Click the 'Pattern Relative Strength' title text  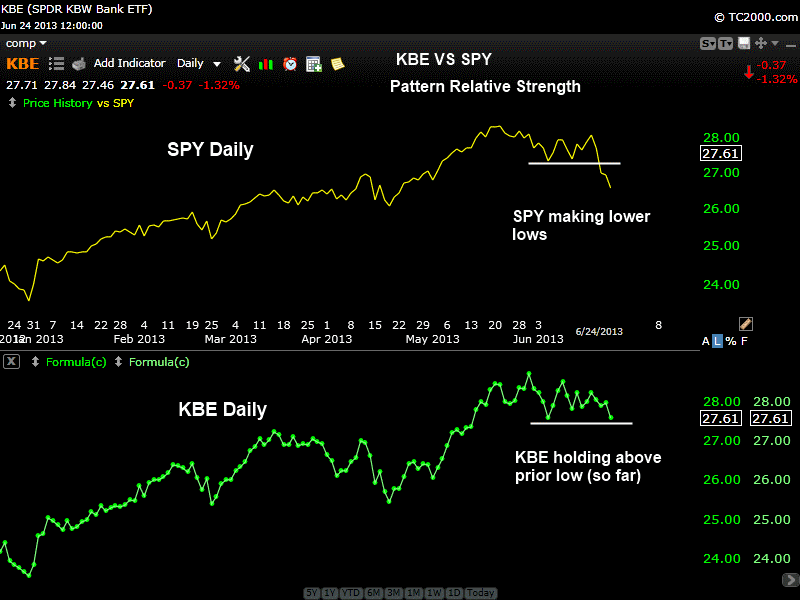pos(485,86)
